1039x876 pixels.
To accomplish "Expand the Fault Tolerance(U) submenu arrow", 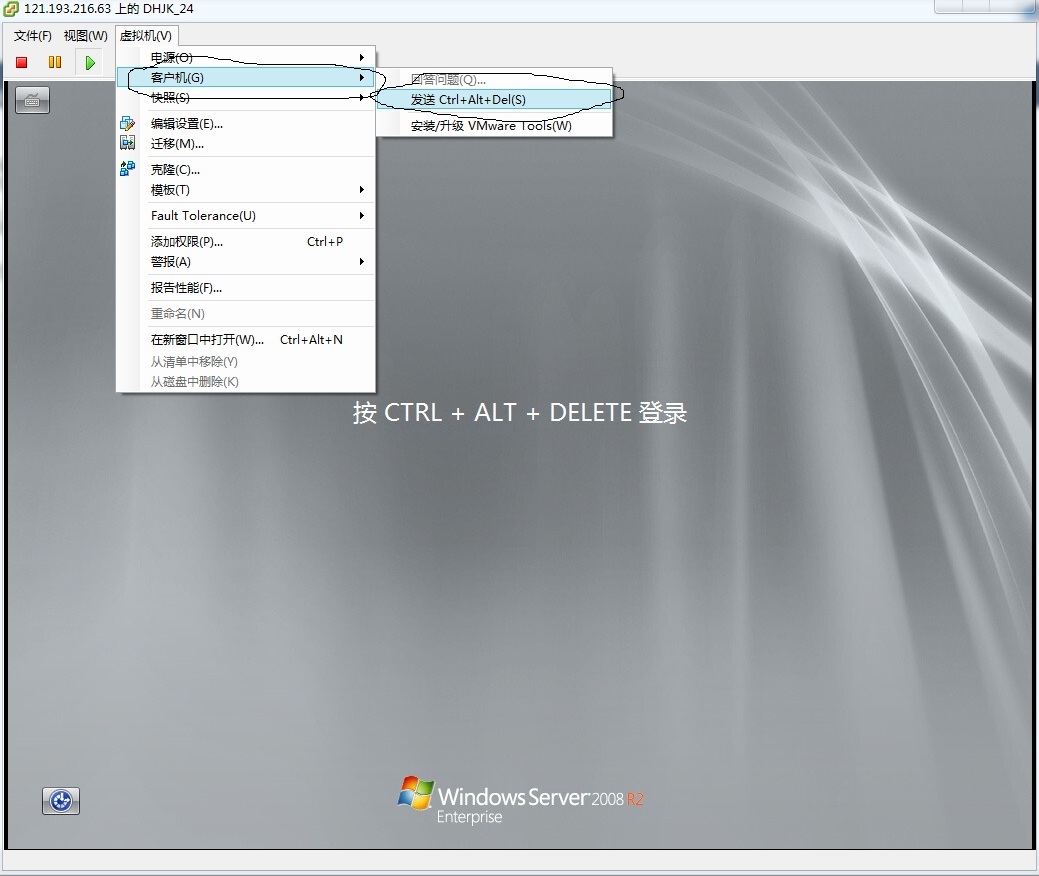I will click(x=362, y=215).
